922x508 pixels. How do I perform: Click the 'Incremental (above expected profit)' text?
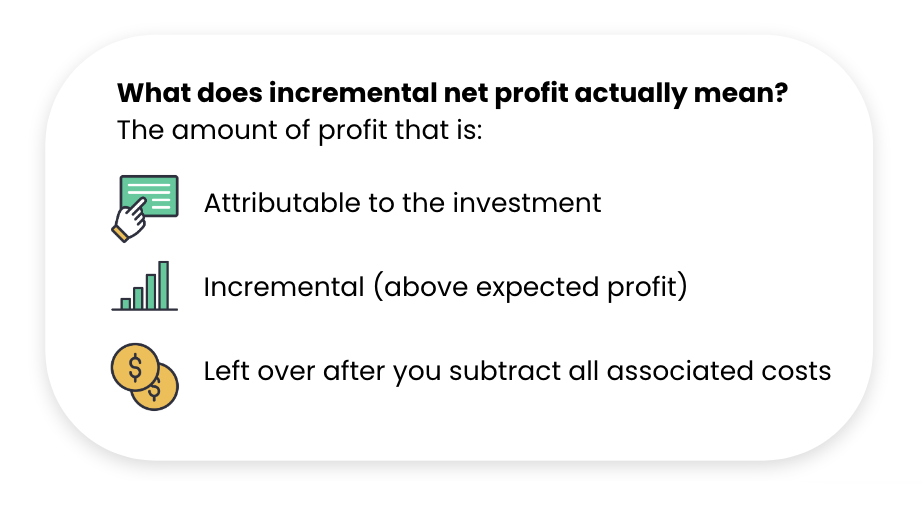click(445, 288)
